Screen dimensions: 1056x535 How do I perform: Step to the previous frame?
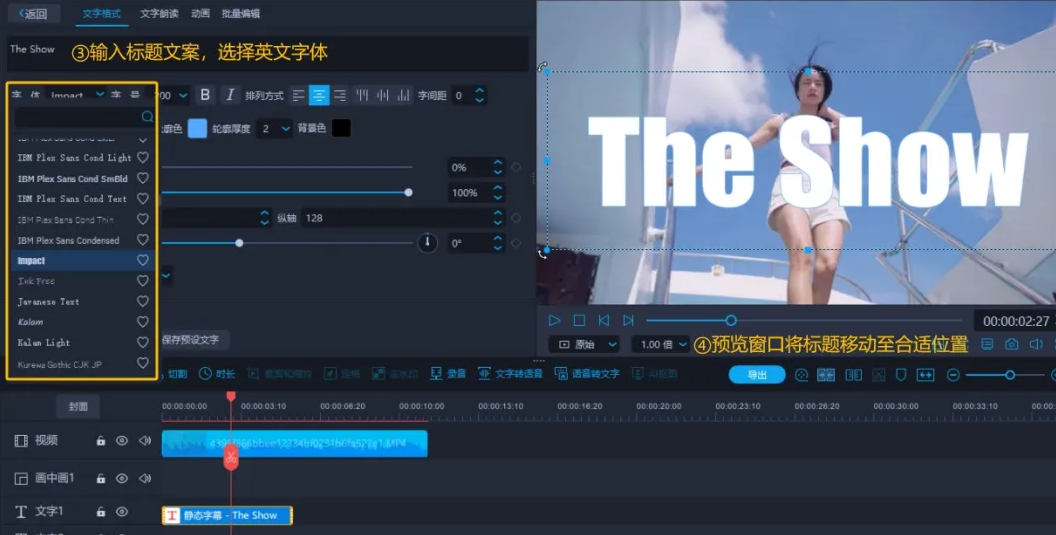point(604,320)
